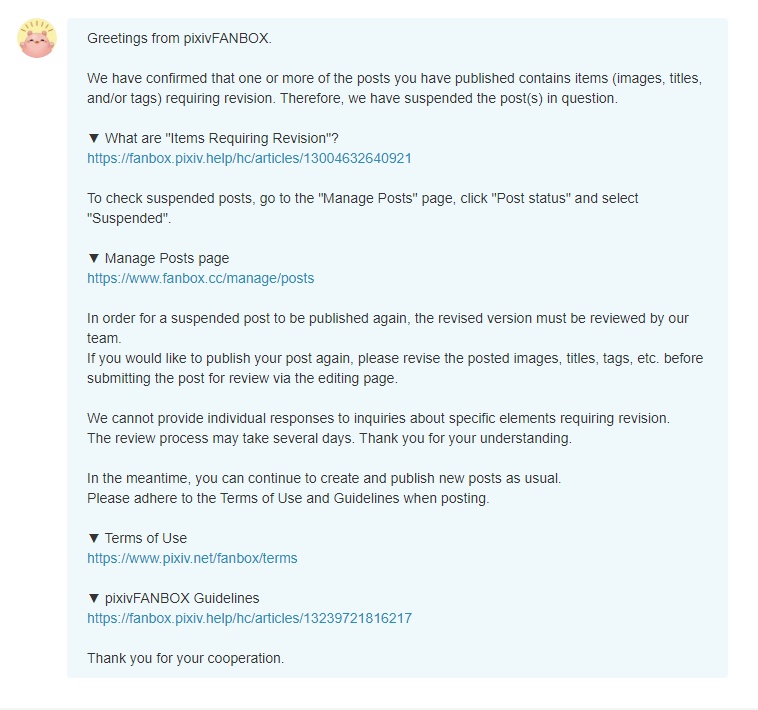Image resolution: width=758 pixels, height=710 pixels.
Task: Open the Items Requiring Revision article link
Action: coord(249,158)
